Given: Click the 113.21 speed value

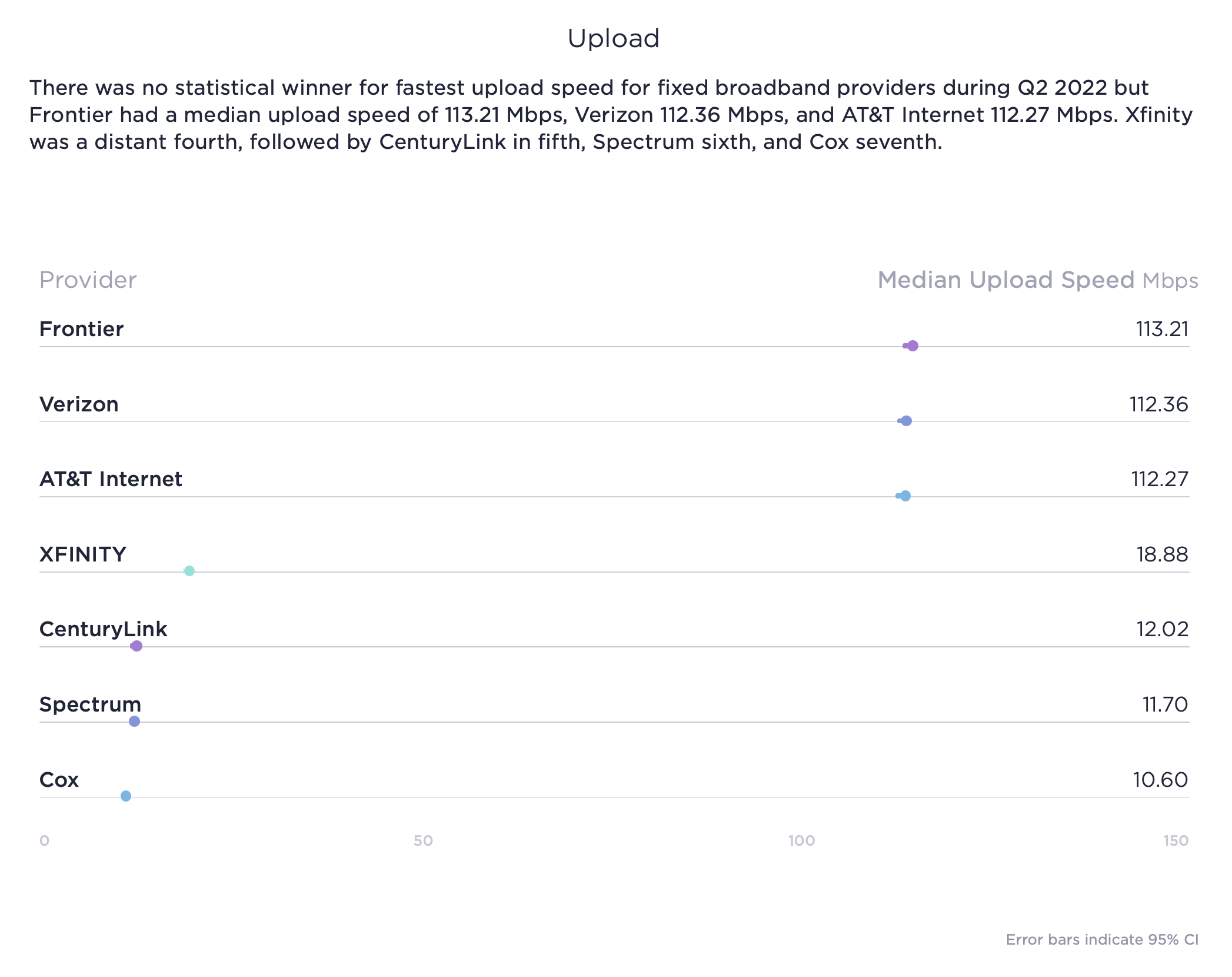Looking at the screenshot, I should [1162, 329].
